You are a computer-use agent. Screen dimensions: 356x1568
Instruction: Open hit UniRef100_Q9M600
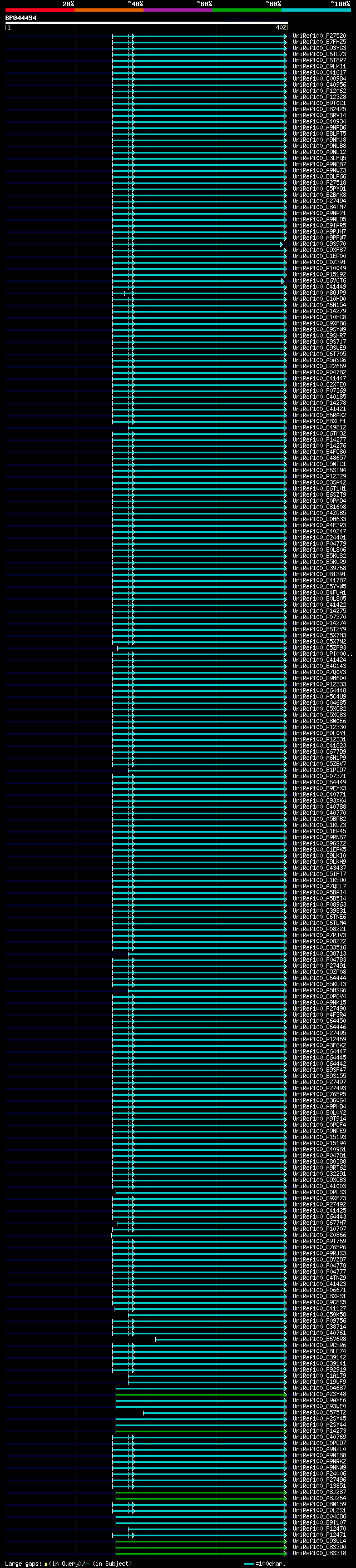(x=319, y=678)
